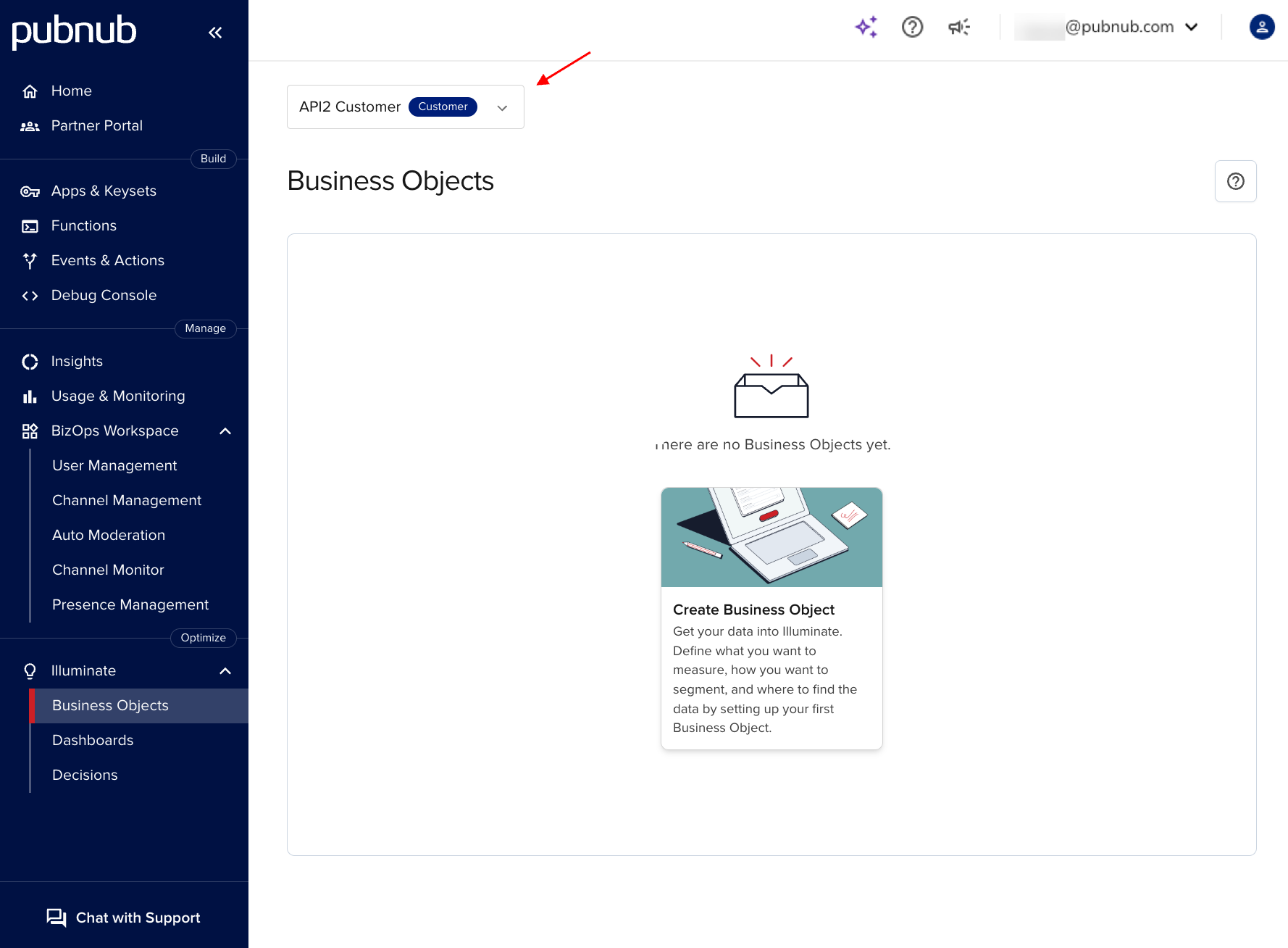Click the Customer badge
This screenshot has height=948, width=1288.
(443, 107)
